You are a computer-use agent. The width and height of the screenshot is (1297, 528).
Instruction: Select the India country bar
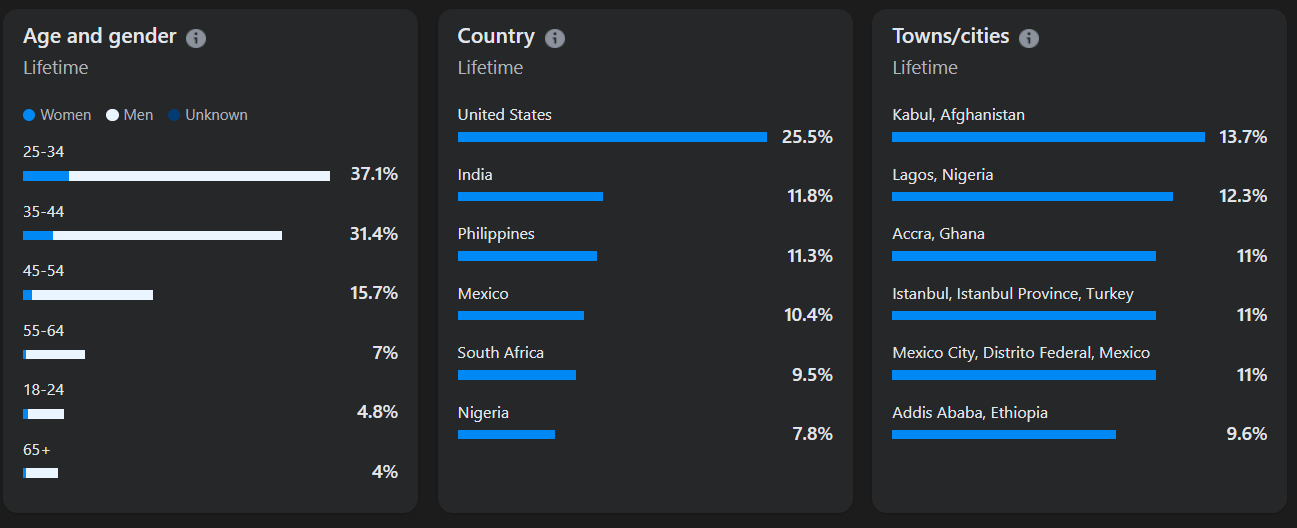pyautogui.click(x=530, y=196)
